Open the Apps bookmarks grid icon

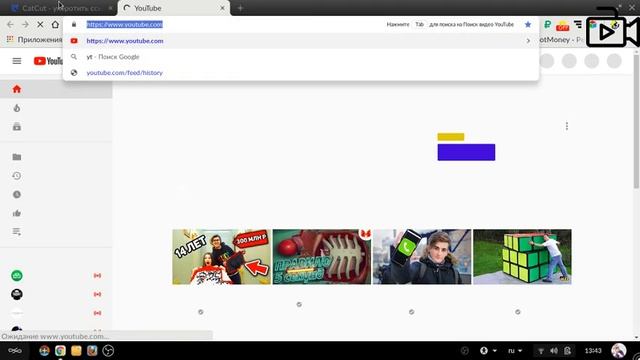[x=10, y=39]
